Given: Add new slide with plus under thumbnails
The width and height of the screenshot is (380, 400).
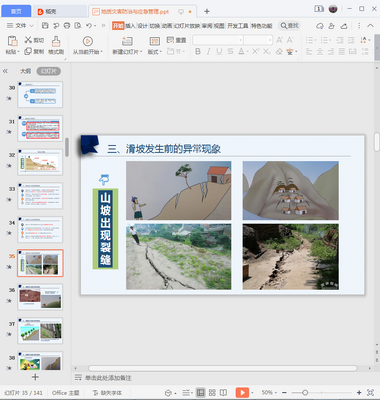Looking at the screenshot, I should coord(35,377).
